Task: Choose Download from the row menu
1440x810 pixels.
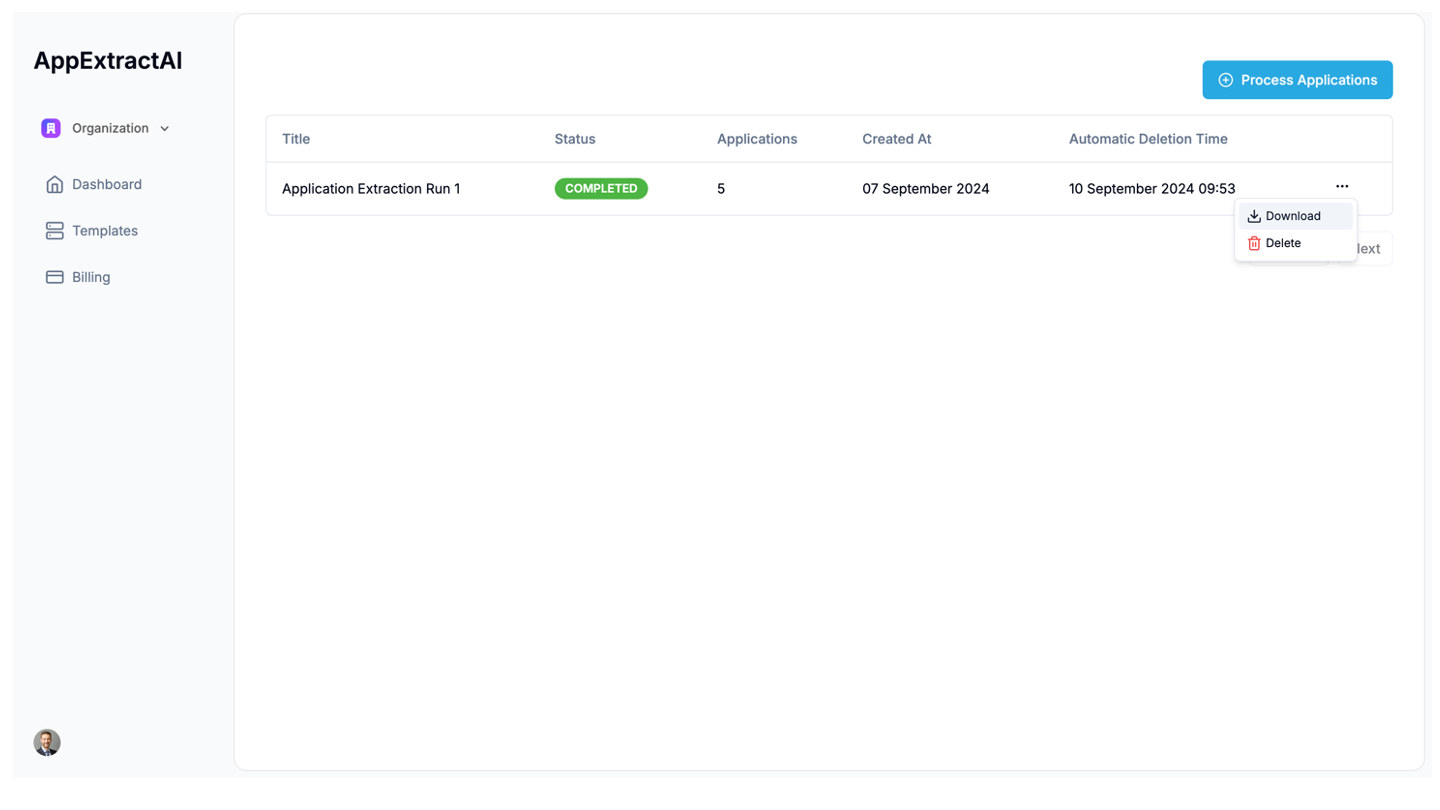Action: pos(1296,216)
